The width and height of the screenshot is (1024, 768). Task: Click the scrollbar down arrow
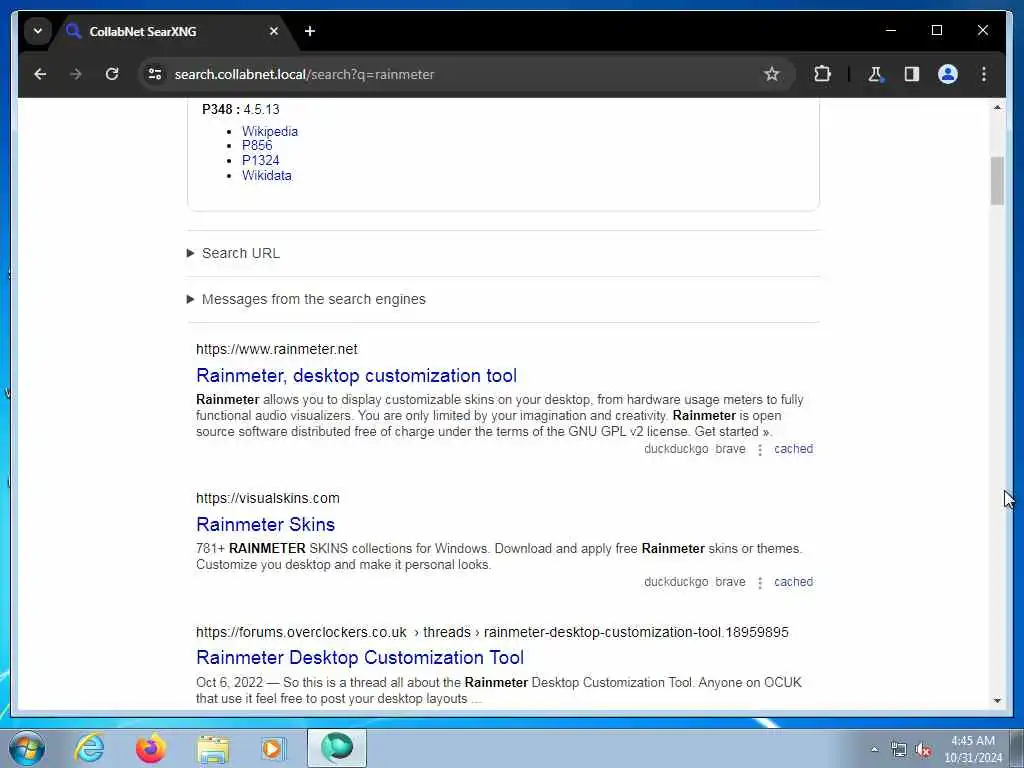(997, 701)
